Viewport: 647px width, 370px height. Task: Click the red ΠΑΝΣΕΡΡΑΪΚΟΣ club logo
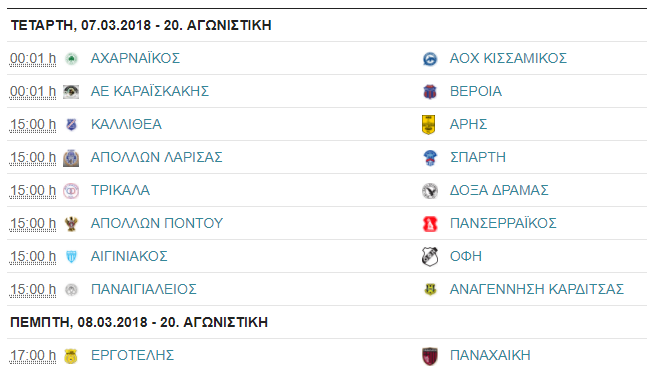430,224
